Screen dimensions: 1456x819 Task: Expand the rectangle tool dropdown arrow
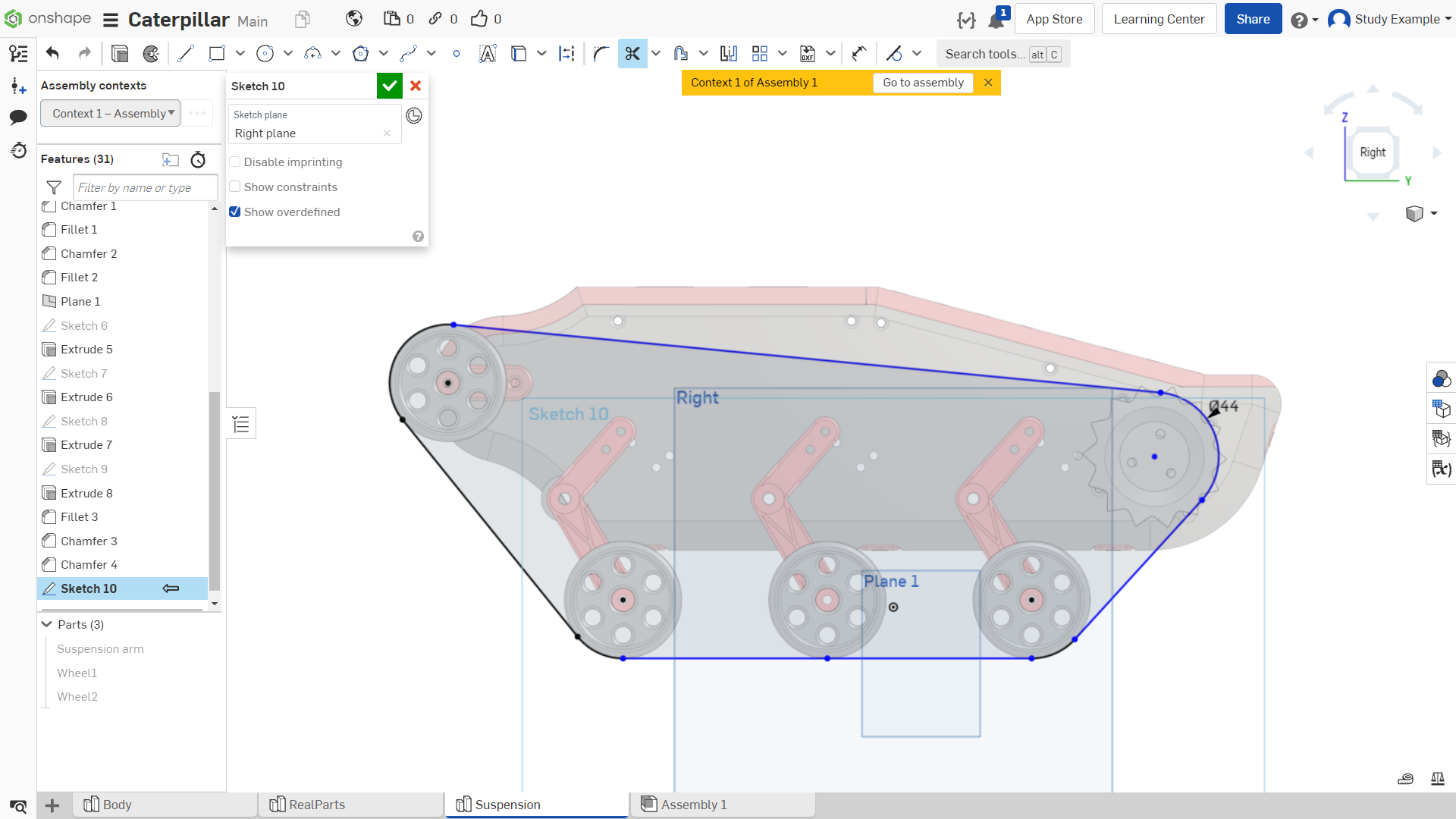coord(240,54)
